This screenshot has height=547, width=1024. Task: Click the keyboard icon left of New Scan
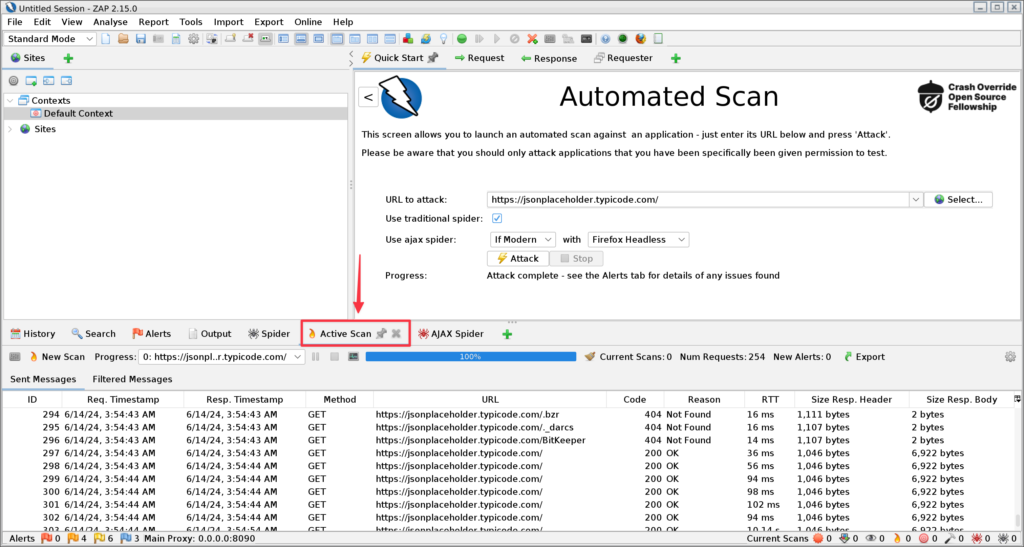(x=14, y=356)
